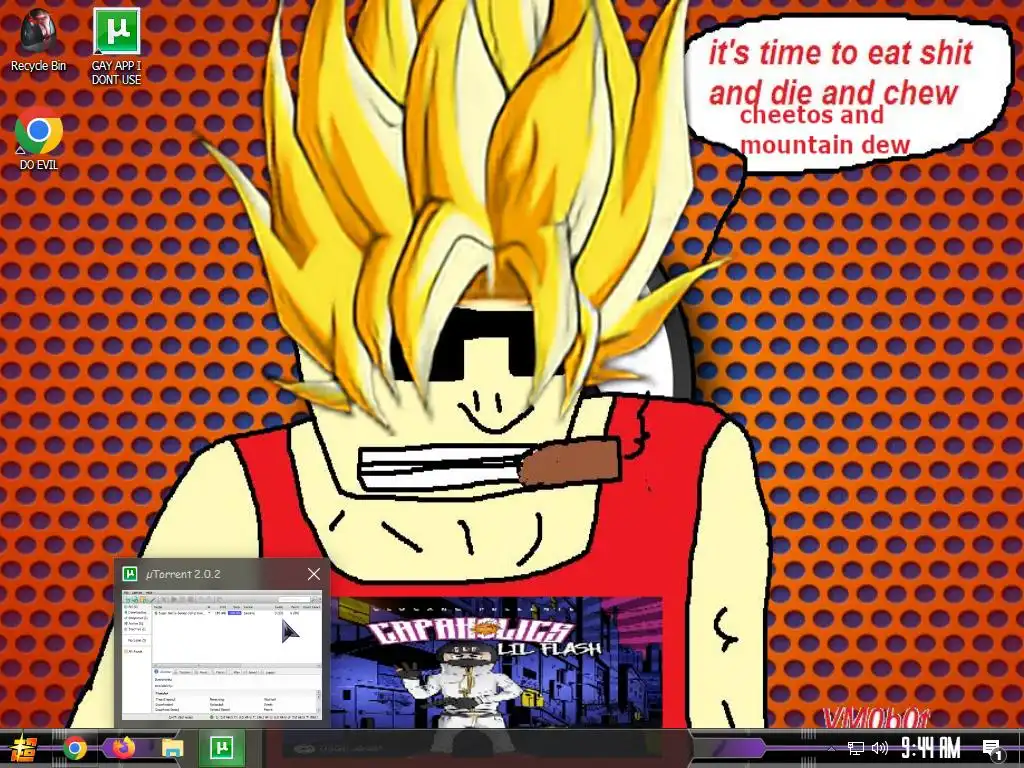Open the Recycle Bin desktop icon
The width and height of the screenshot is (1024, 768).
(x=39, y=40)
